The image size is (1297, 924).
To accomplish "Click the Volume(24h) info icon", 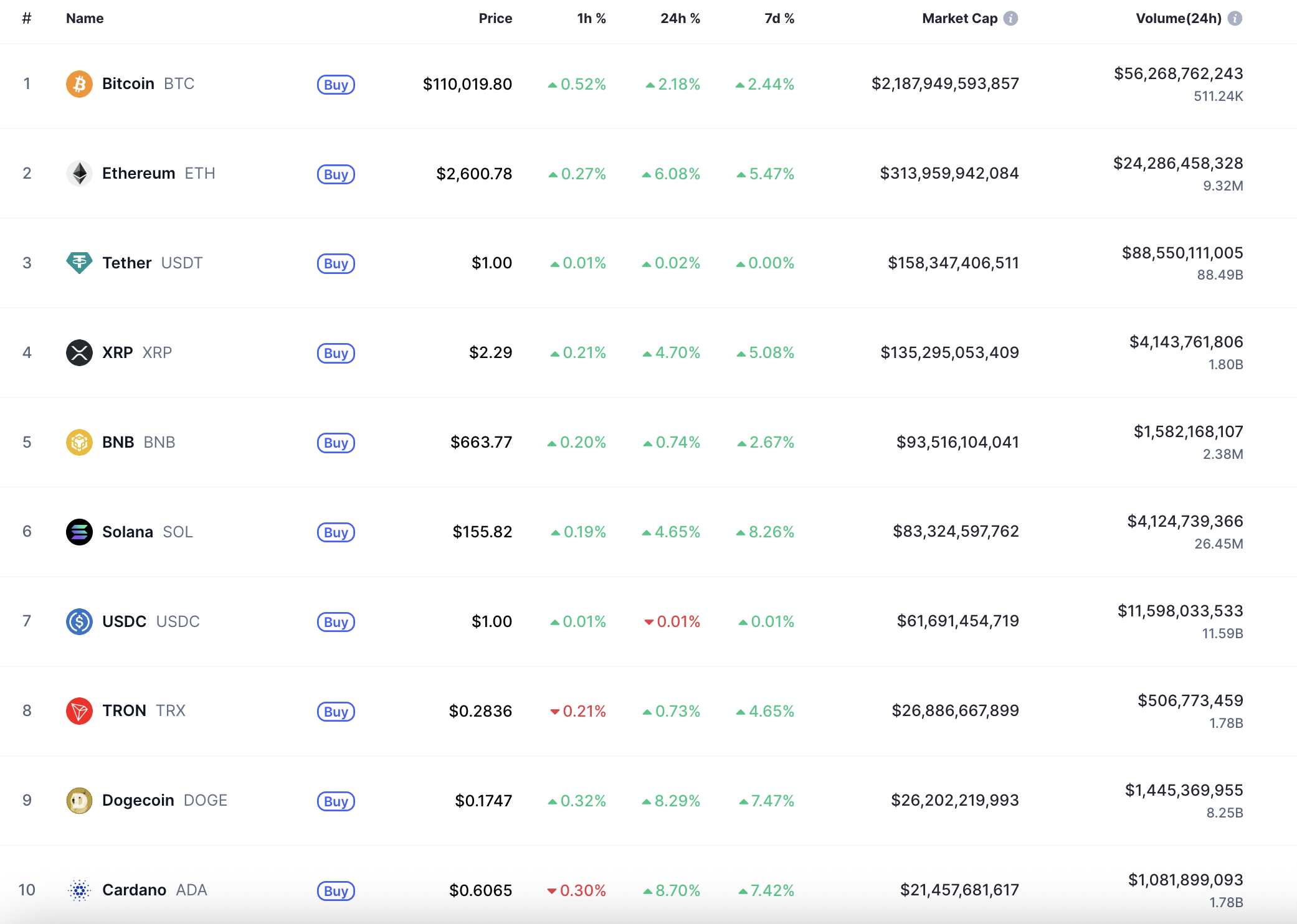I will [x=1235, y=19].
